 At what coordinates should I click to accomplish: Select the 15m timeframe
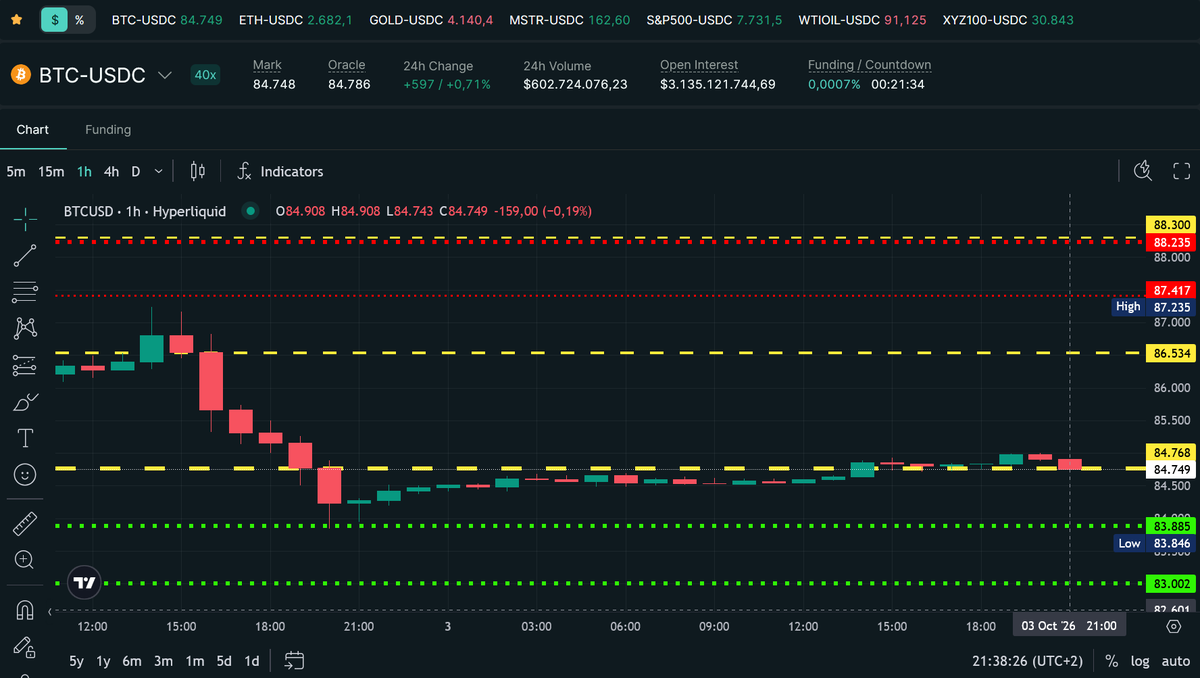51,171
